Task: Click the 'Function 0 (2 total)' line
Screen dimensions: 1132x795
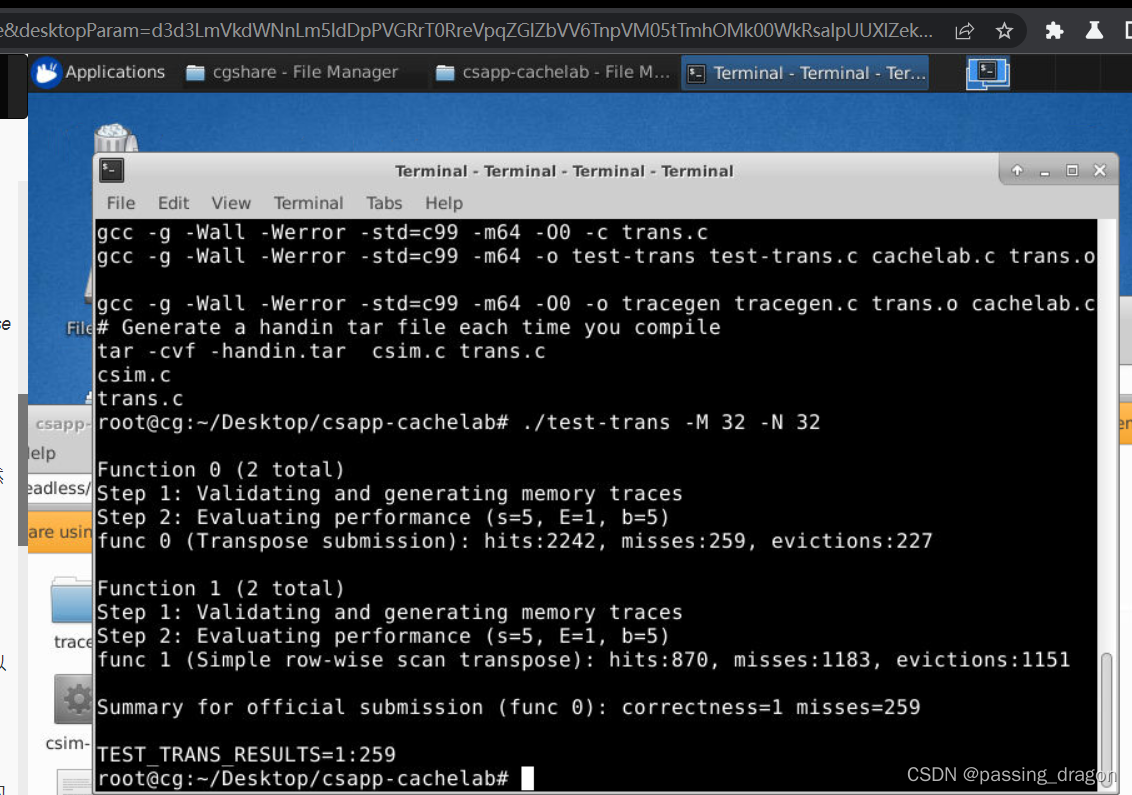Action: pyautogui.click(x=221, y=470)
